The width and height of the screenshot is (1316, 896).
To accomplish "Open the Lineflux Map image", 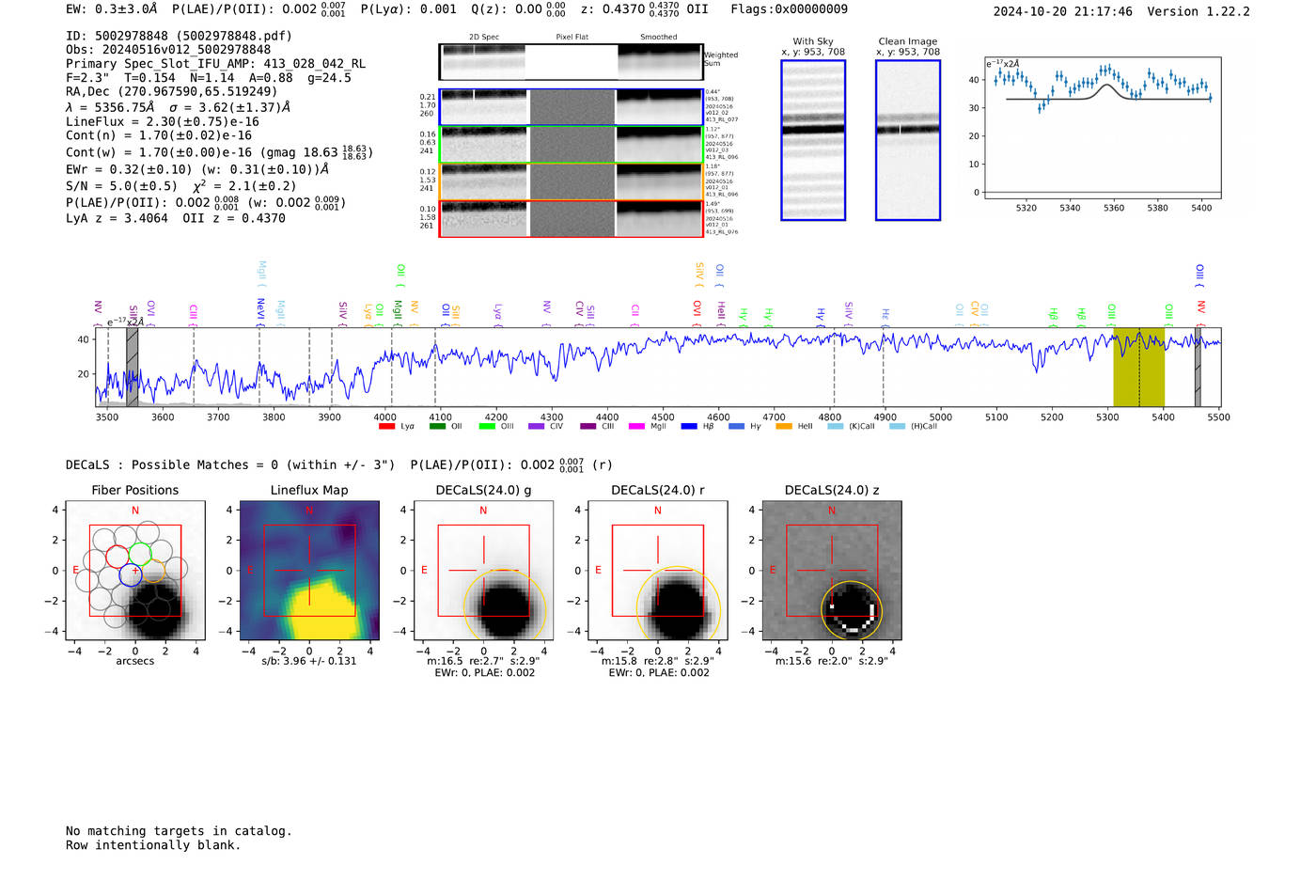I will click(309, 572).
